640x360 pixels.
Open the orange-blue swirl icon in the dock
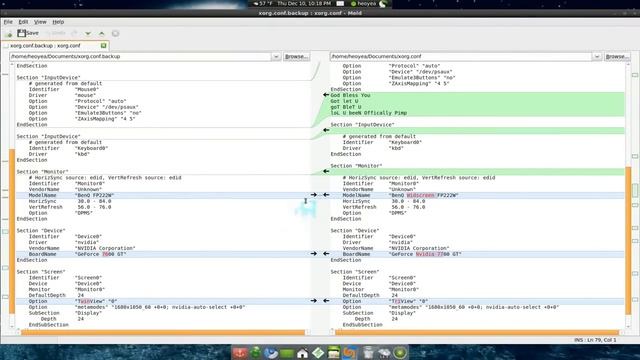(349, 352)
